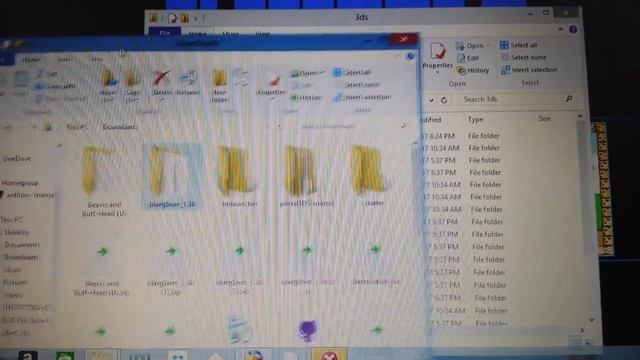Screen dimensions: 640x360
Task: Click the 3ds scrollbar down arrow
Action: pyautogui.click(x=591, y=320)
